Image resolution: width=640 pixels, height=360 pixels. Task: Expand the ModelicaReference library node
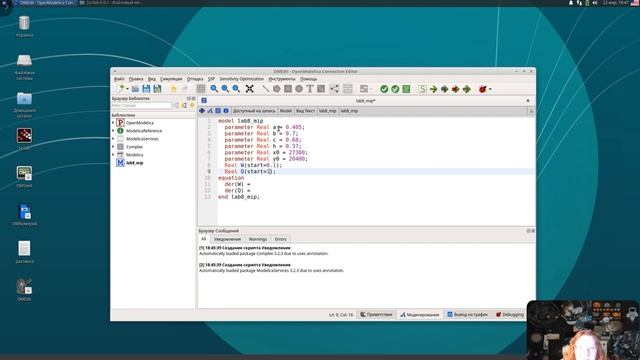click(x=113, y=131)
